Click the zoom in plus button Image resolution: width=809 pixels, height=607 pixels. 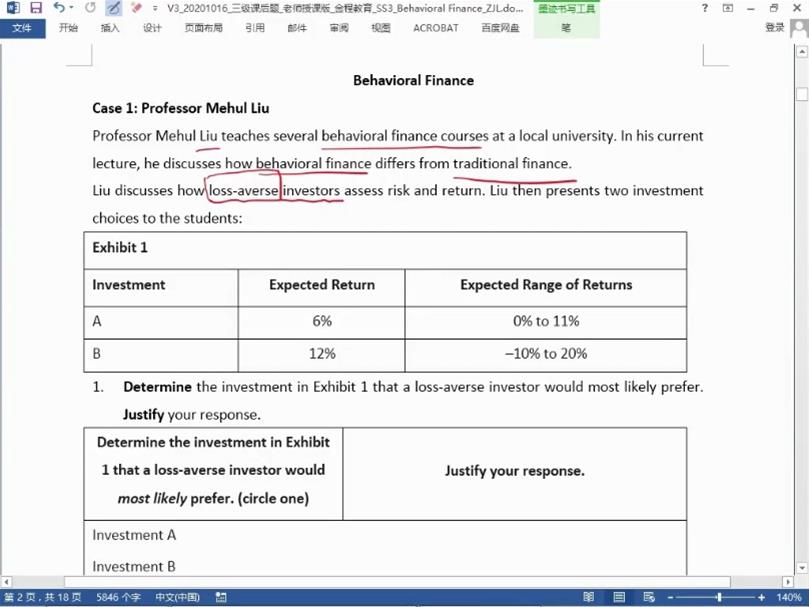[761, 597]
